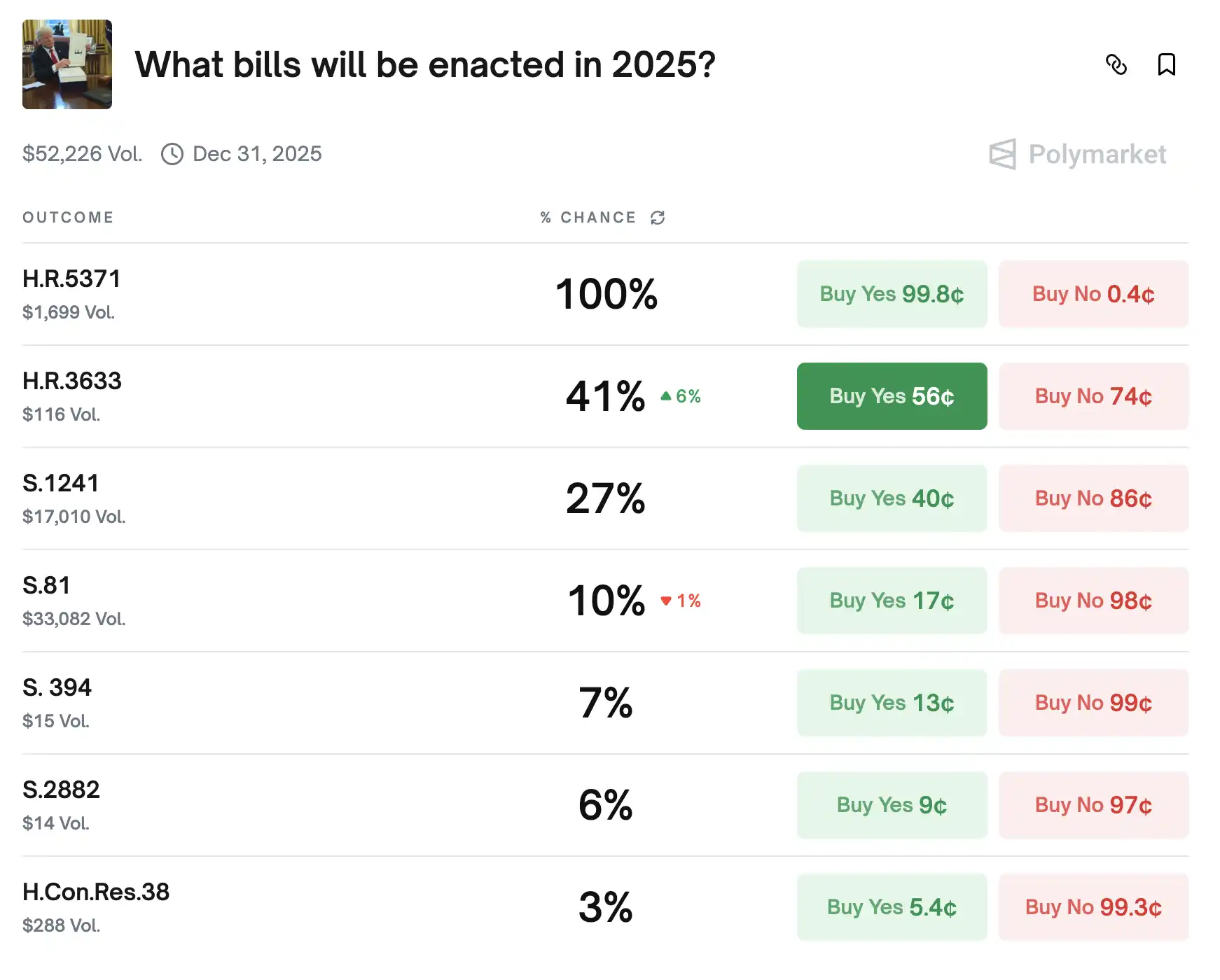Click the clock icon beside Dec 31, 2025
This screenshot has width=1220, height=980.
[172, 153]
